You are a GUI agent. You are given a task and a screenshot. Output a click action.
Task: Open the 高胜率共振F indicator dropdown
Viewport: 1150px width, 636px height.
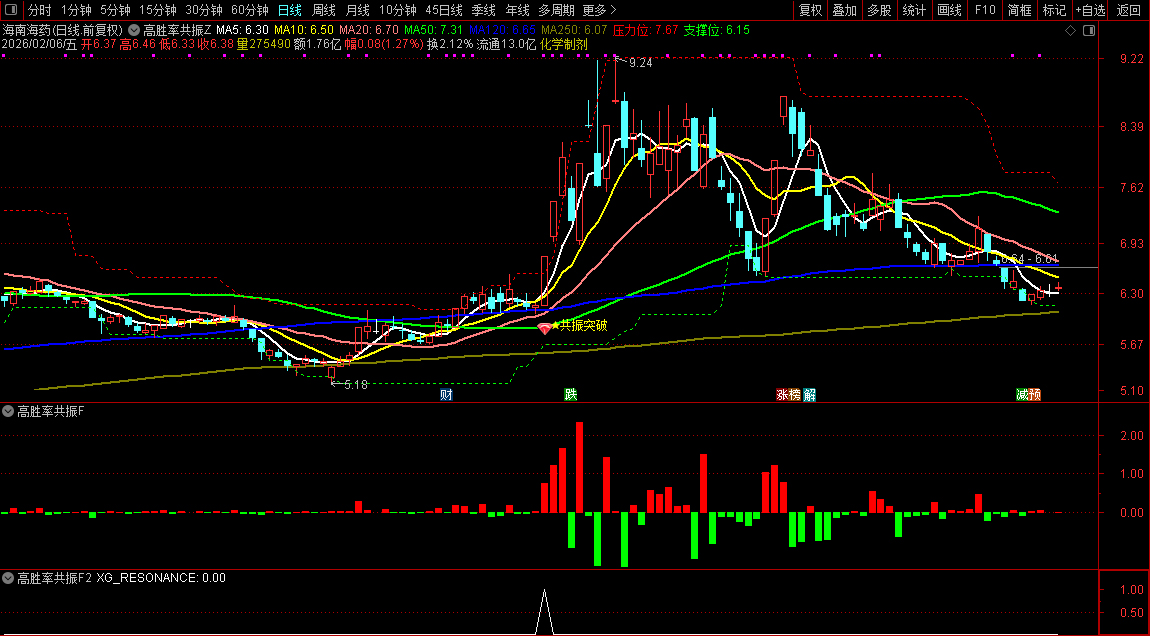pos(8,412)
